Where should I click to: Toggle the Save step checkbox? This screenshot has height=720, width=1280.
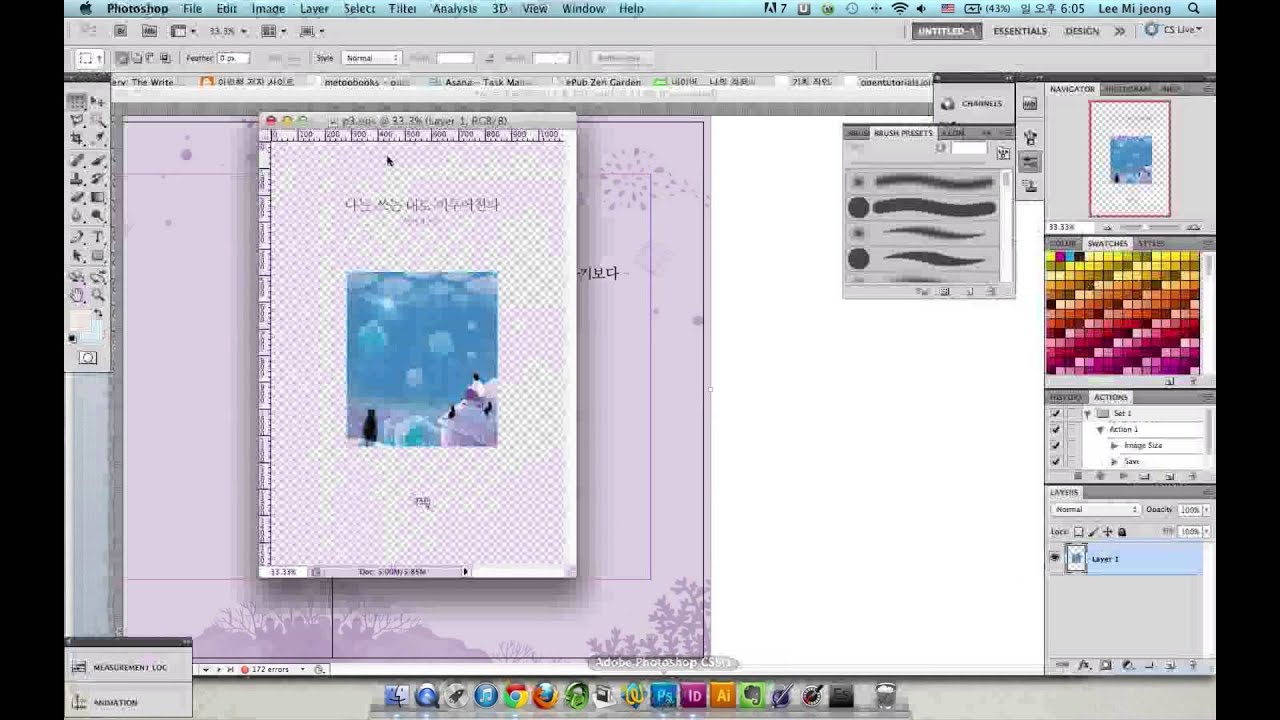1055,461
